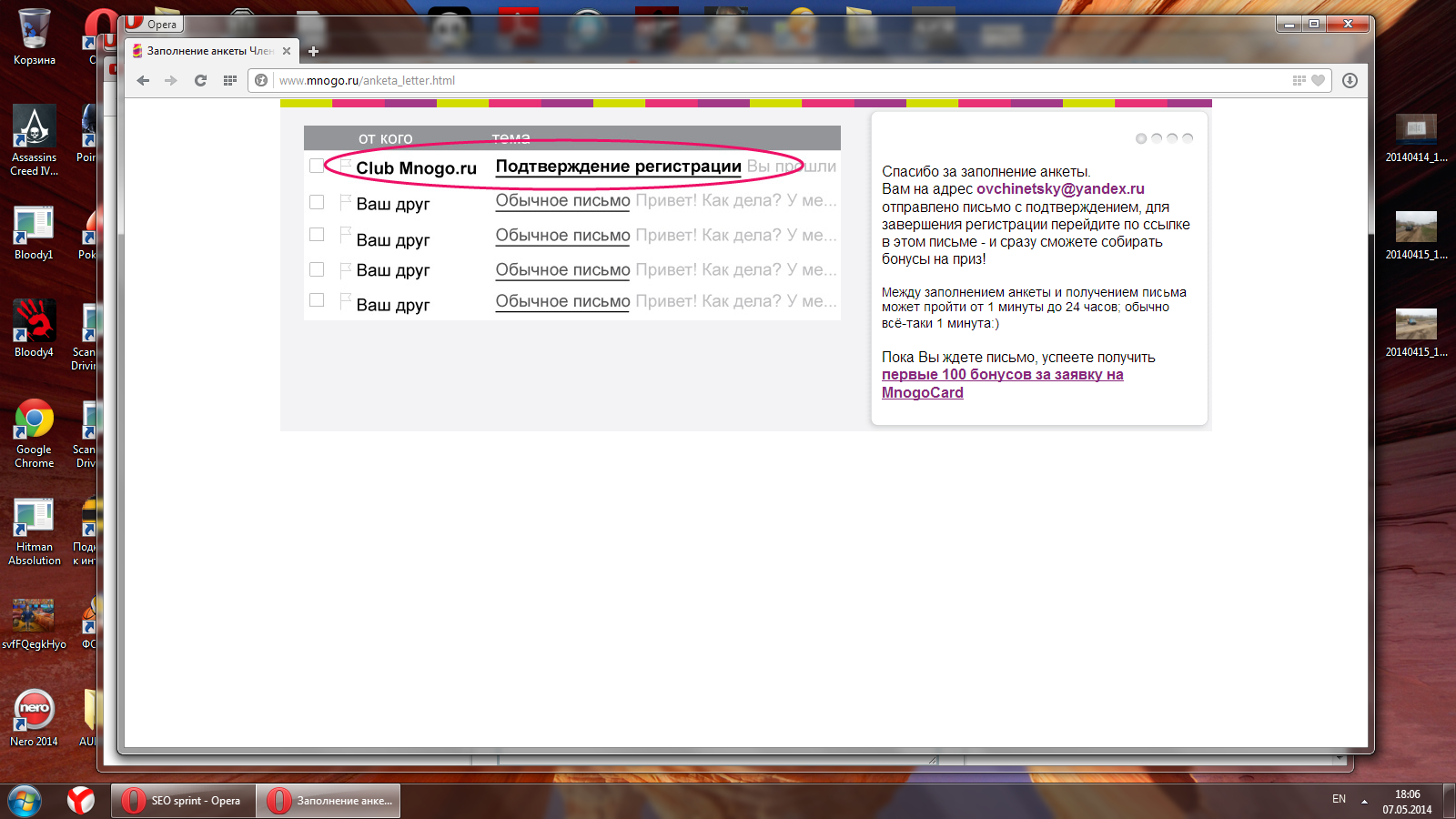Viewport: 1456px width, 819px height.
Task: Switch to Заполнение анке... taskbar window
Action: (x=329, y=801)
